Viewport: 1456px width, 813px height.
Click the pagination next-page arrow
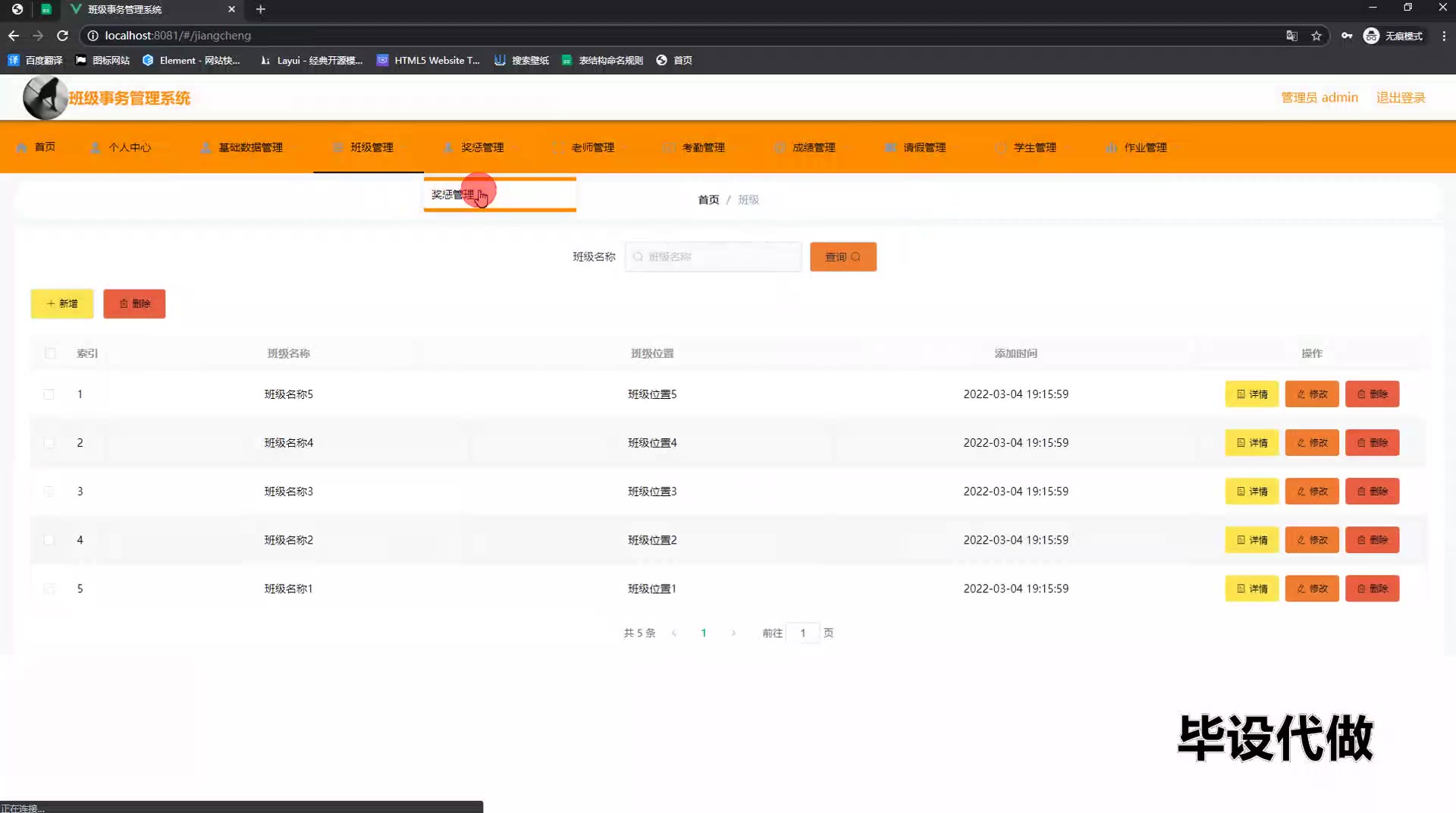pyautogui.click(x=733, y=633)
